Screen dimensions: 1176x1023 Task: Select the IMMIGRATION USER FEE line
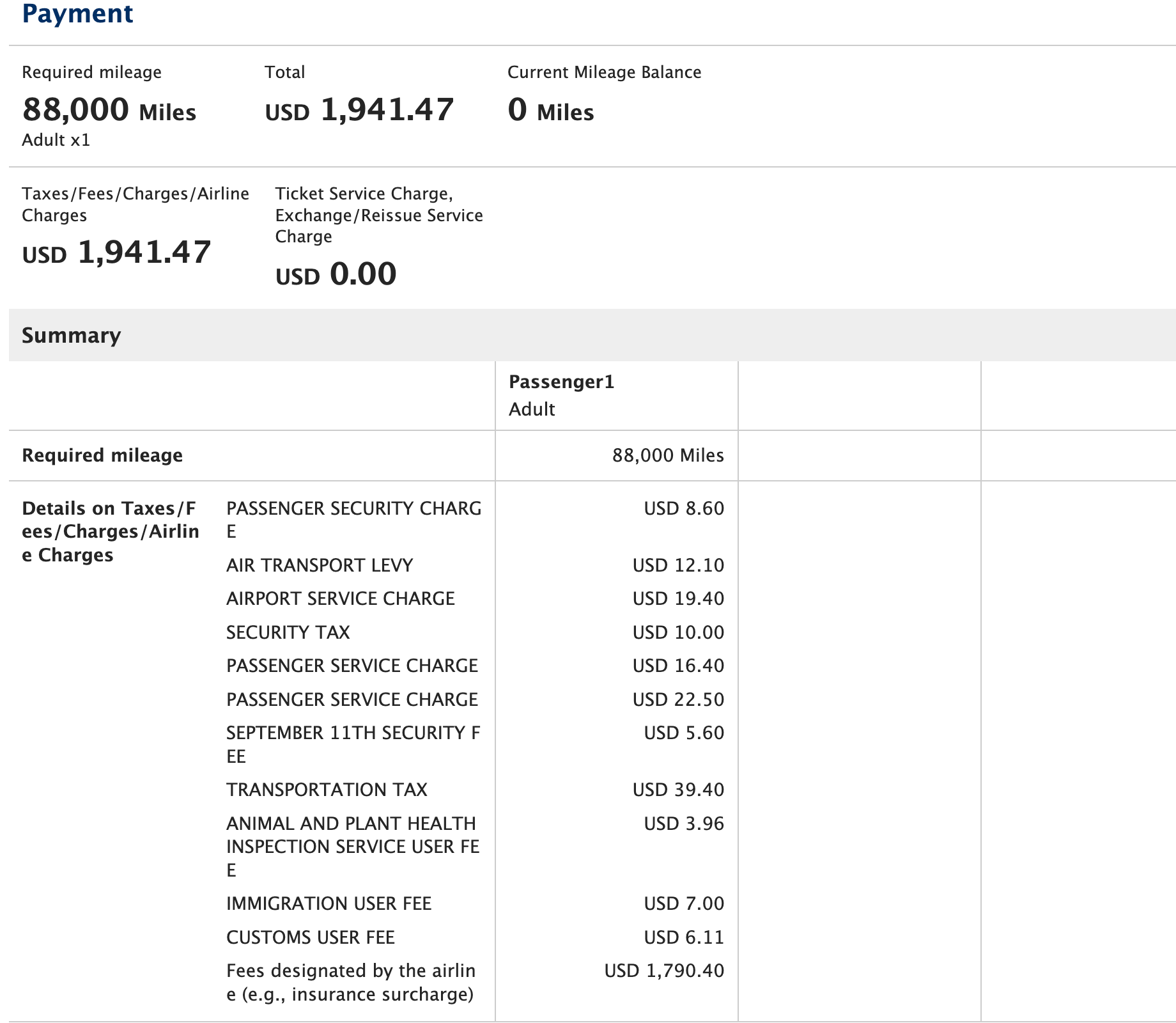click(329, 903)
